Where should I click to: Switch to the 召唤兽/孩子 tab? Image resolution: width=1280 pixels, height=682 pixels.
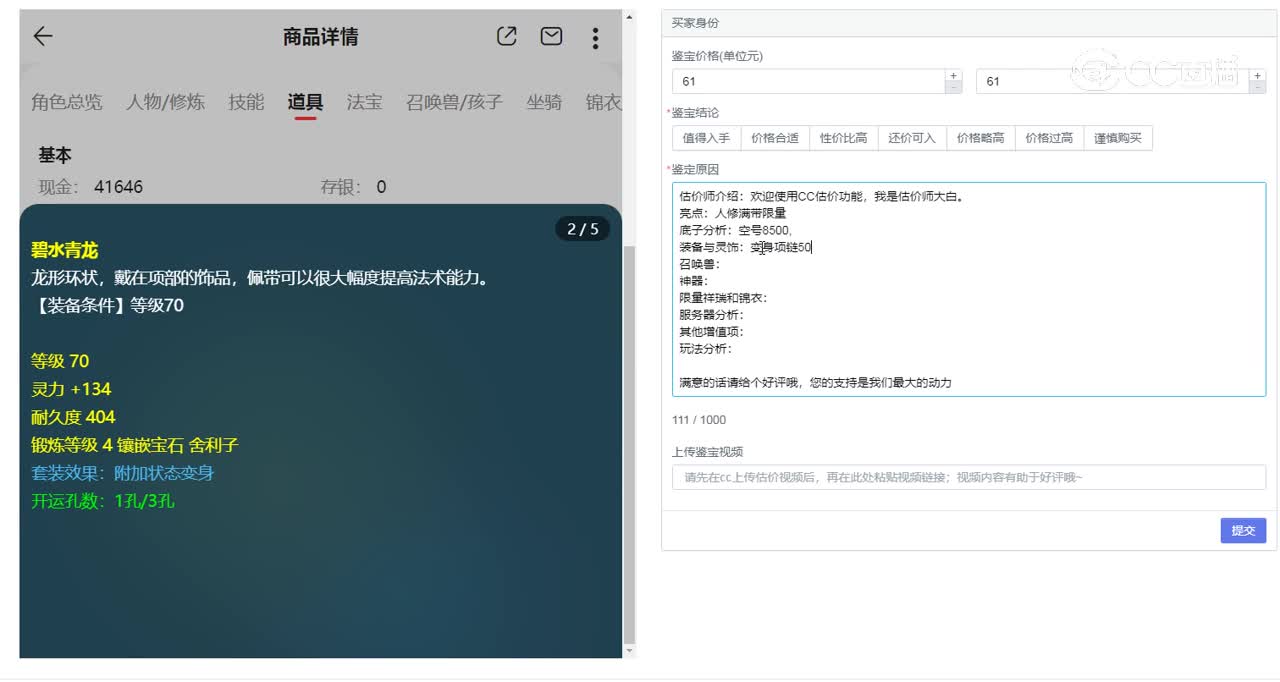(x=451, y=102)
